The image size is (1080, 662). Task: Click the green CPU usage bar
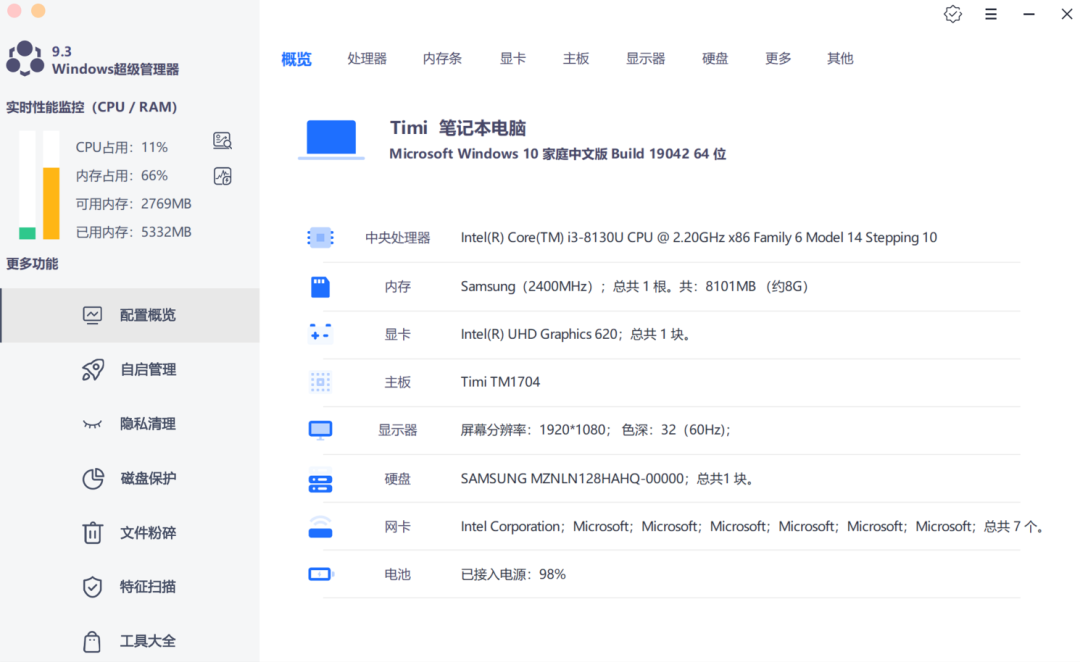click(x=27, y=233)
